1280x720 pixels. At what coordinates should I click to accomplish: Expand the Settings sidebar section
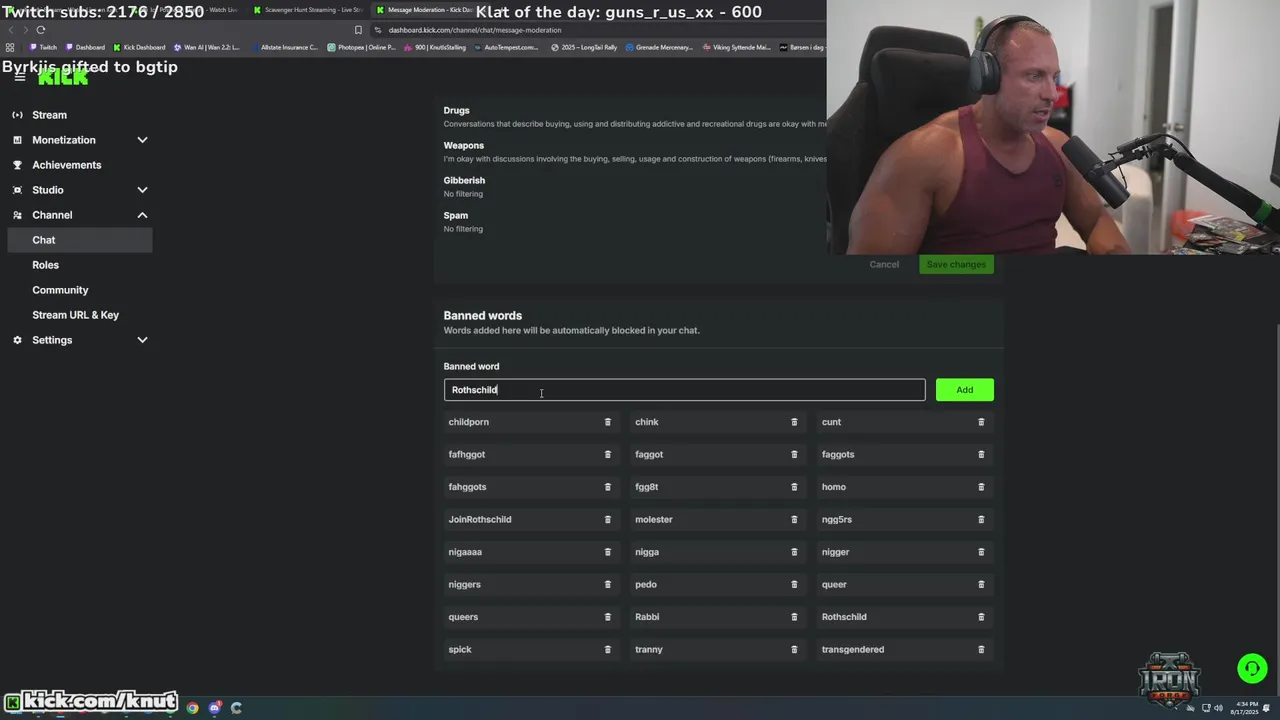142,340
